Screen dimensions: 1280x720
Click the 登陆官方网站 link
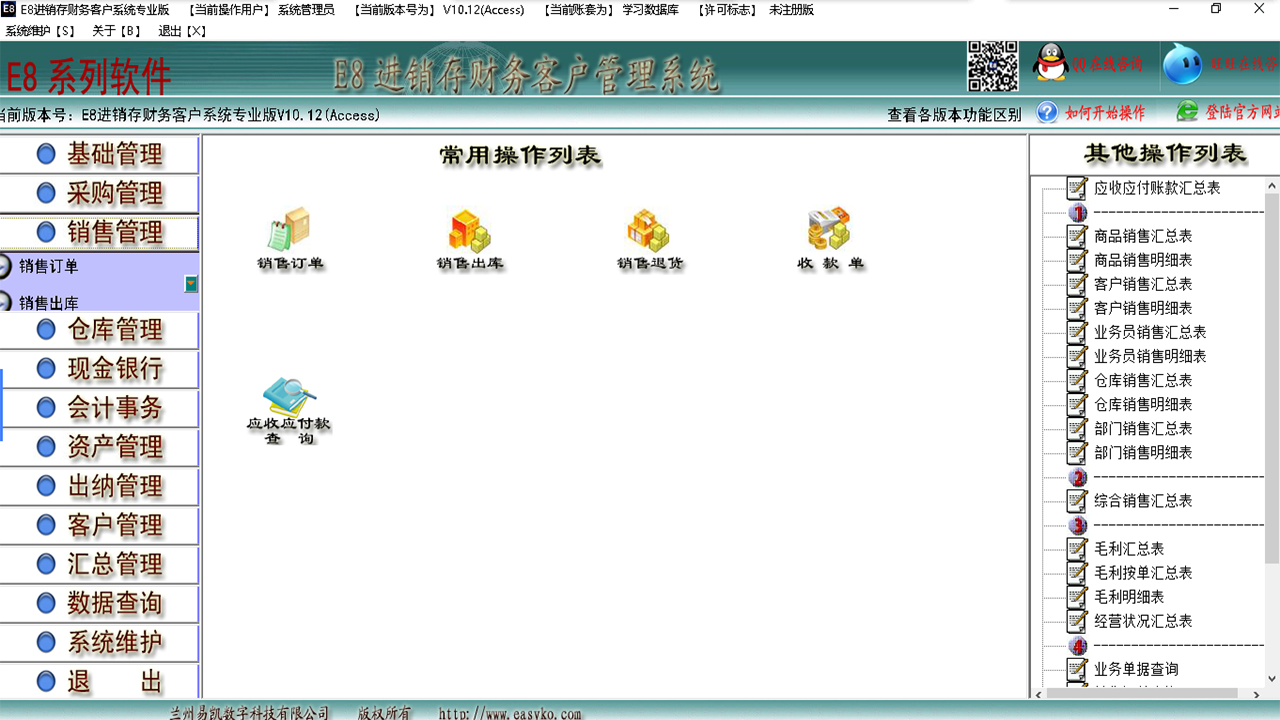click(x=1242, y=112)
